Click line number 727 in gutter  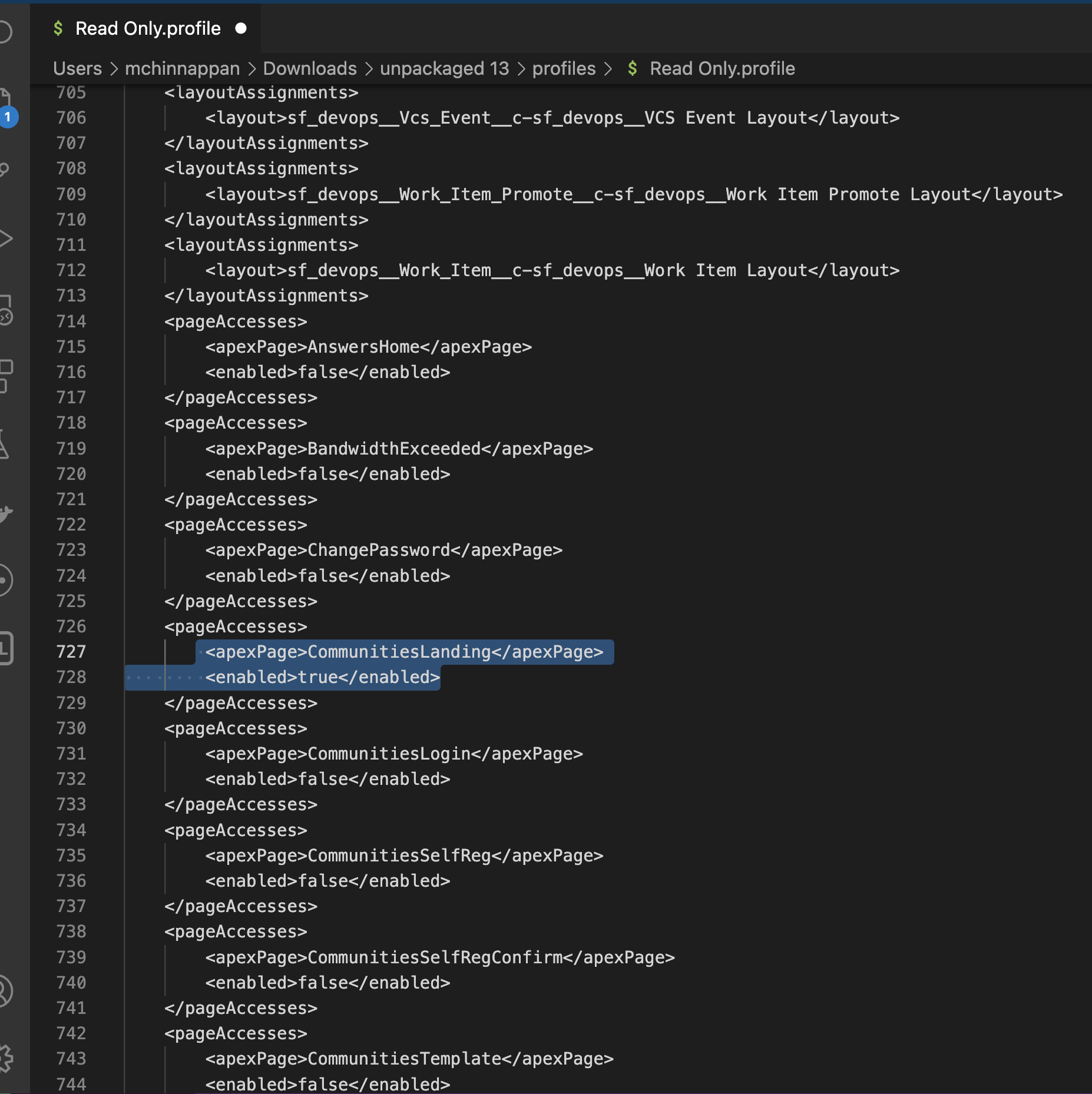click(71, 652)
